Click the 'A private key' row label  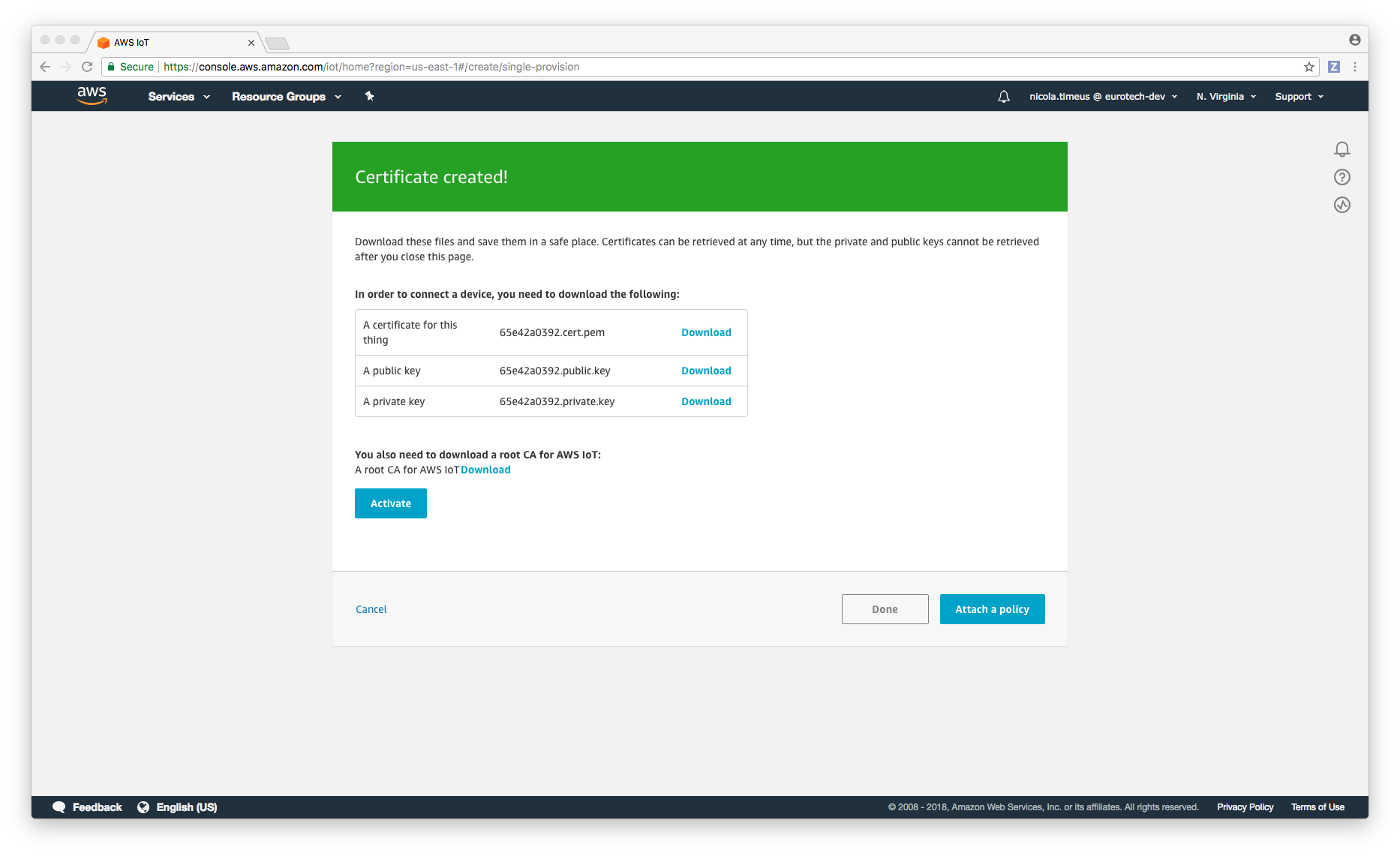click(x=394, y=401)
